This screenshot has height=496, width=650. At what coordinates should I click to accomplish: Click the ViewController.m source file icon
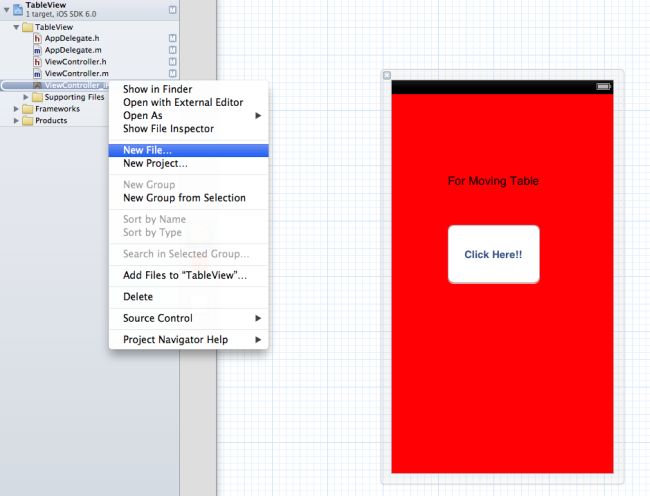[x=37, y=74]
